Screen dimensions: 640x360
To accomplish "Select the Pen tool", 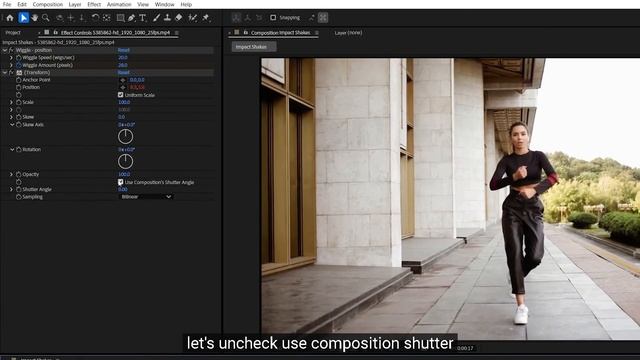I will 131,18.
